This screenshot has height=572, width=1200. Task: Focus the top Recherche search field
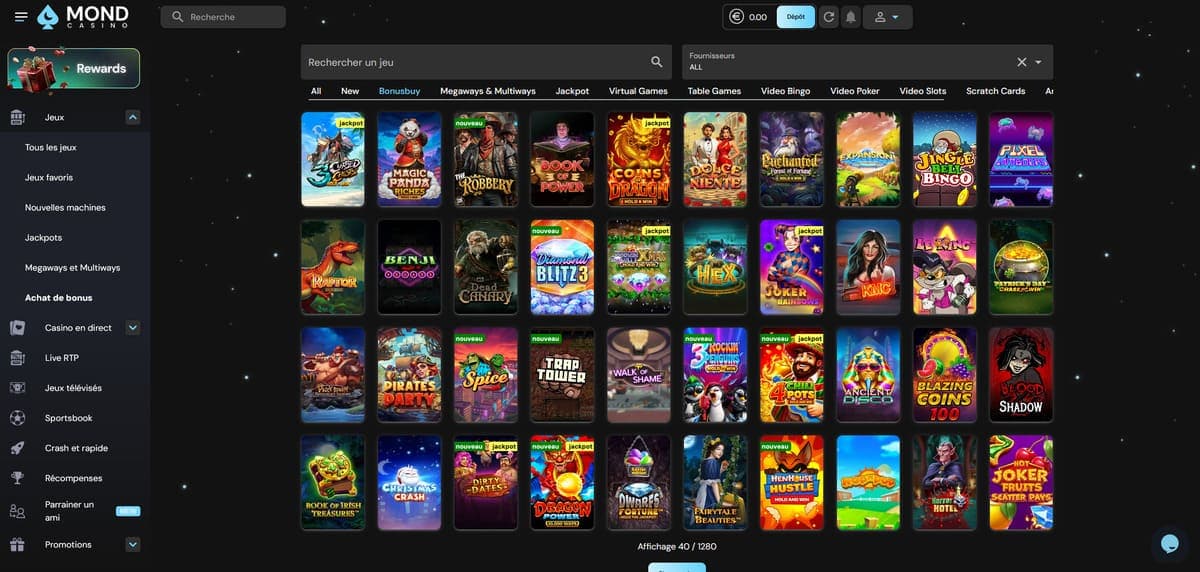coord(223,17)
